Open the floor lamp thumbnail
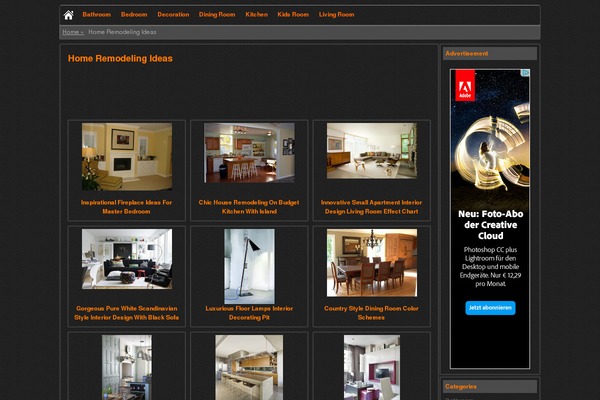Screen dimensions: 600x400 249,266
